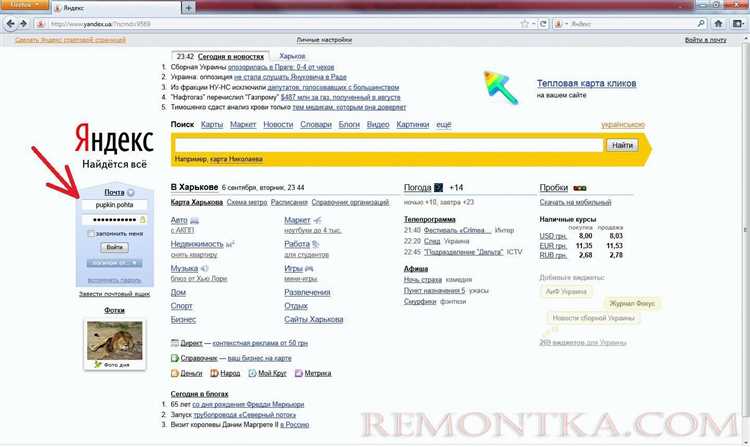Switch language via 'українською' link
Viewport: 750px width, 447px height.
623,124
